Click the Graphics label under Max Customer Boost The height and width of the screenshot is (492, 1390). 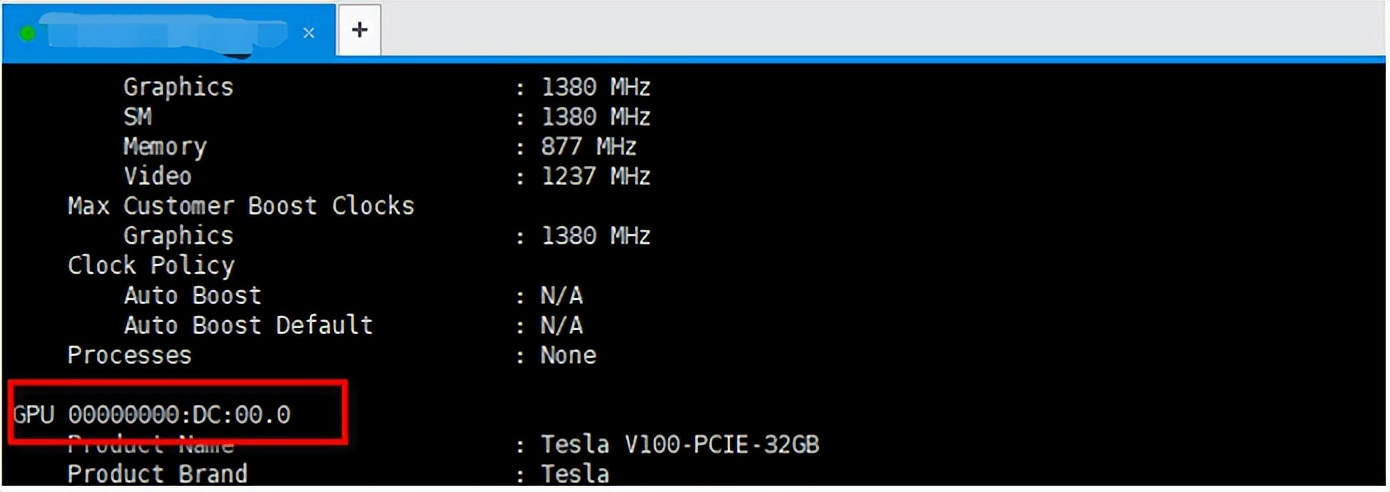coord(178,236)
